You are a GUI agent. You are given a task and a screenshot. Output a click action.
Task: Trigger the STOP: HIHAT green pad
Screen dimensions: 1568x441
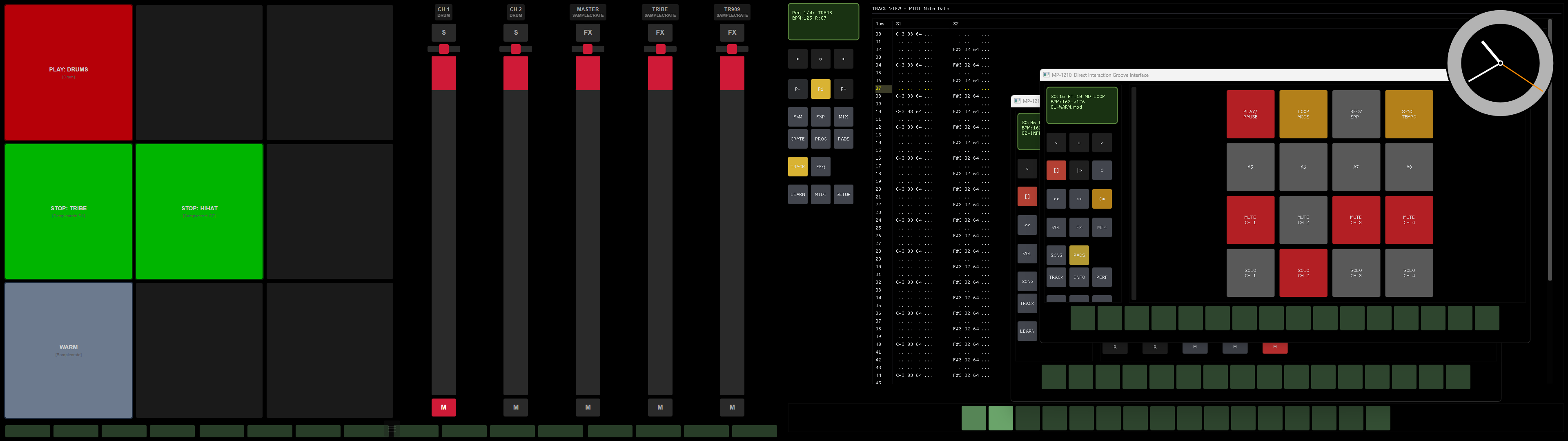coord(199,211)
